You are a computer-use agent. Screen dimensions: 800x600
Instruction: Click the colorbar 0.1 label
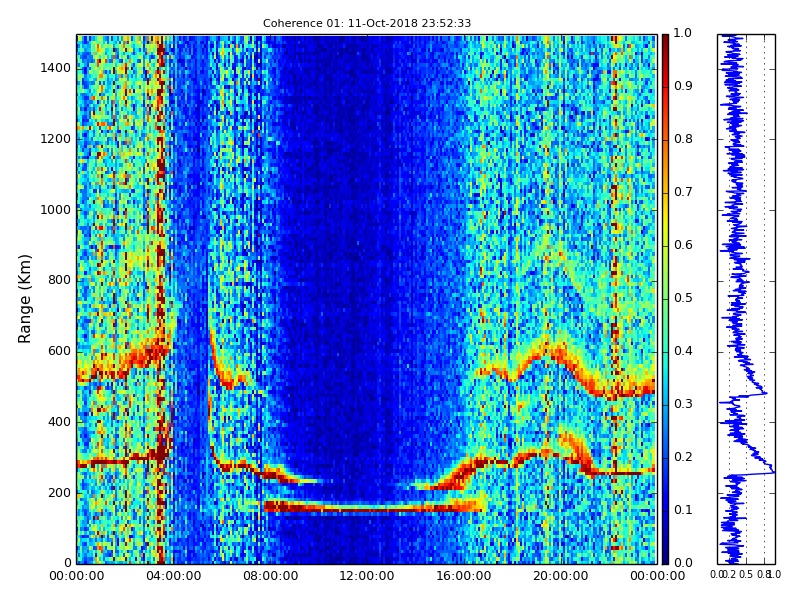click(x=683, y=510)
